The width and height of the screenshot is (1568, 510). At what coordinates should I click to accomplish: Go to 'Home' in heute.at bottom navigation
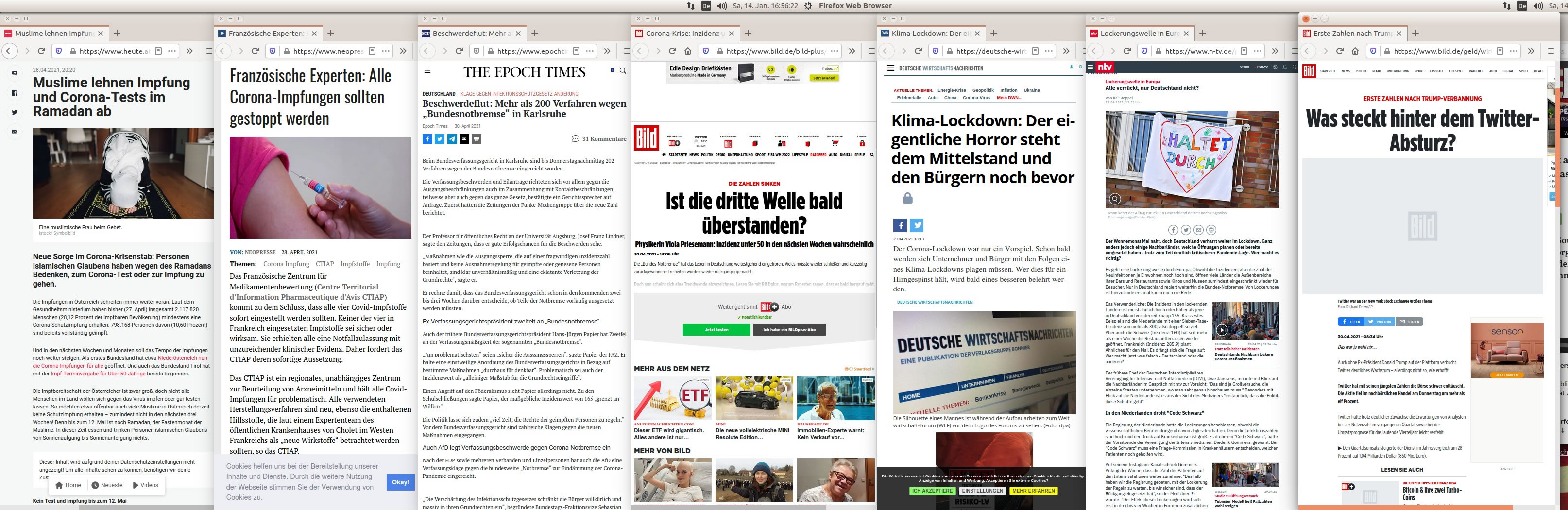(x=68, y=485)
